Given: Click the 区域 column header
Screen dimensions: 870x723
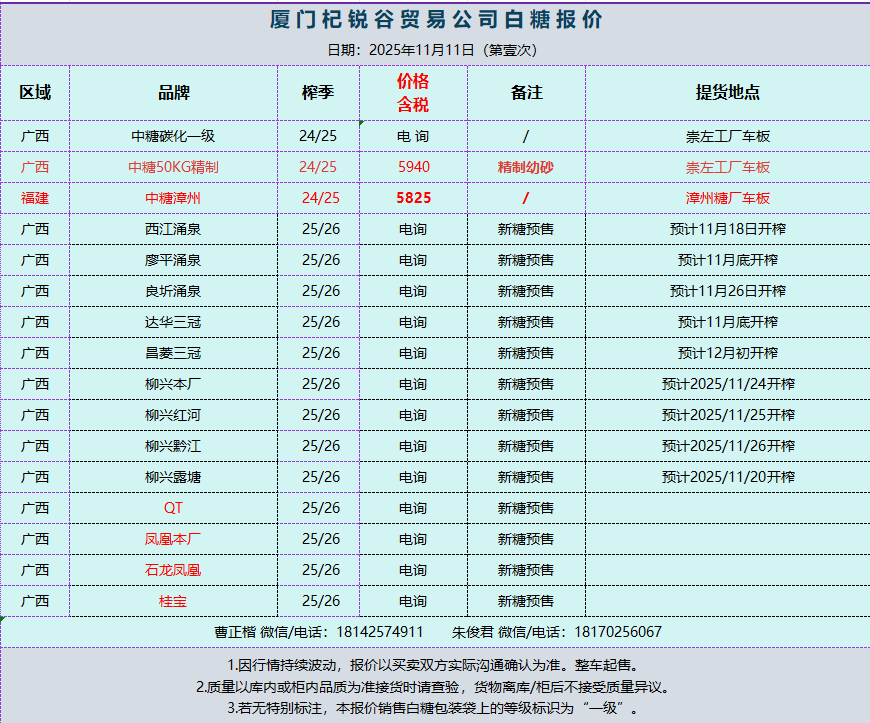Looking at the screenshot, I should click(x=35, y=93).
